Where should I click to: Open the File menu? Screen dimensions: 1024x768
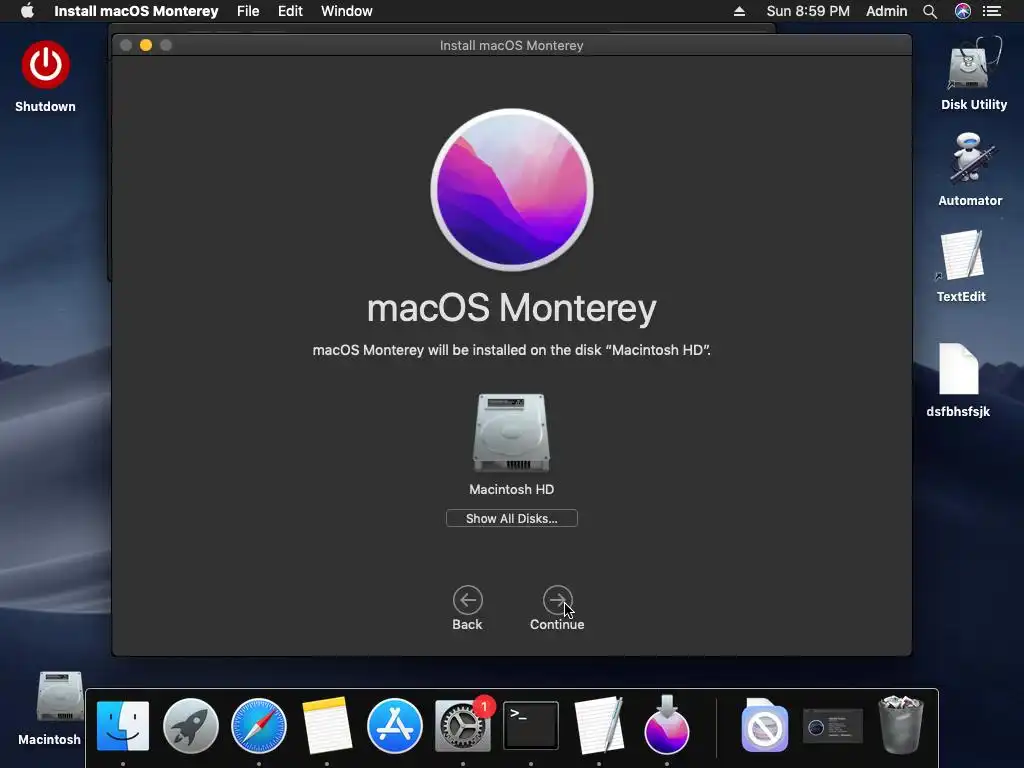248,11
